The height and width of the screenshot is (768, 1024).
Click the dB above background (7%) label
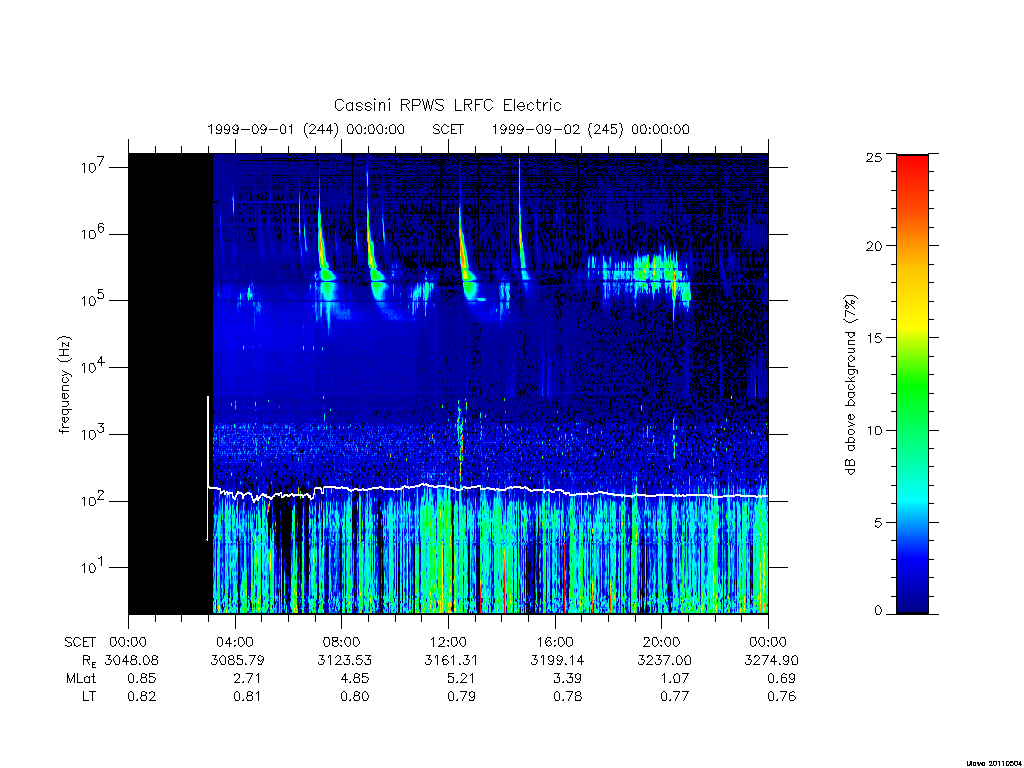tap(850, 385)
